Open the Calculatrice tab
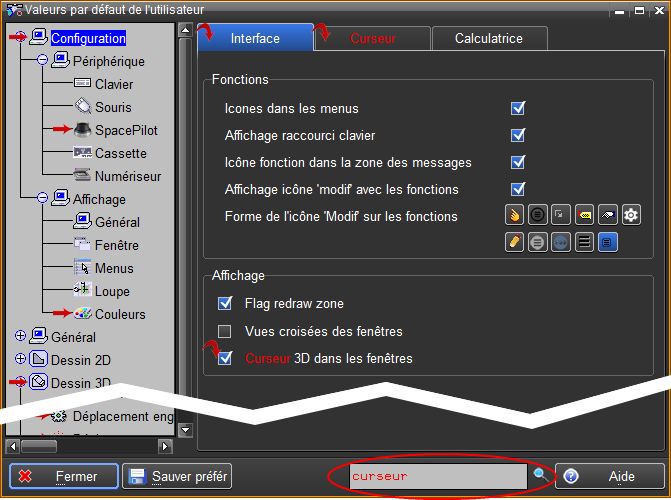The height and width of the screenshot is (500, 671). 488,39
